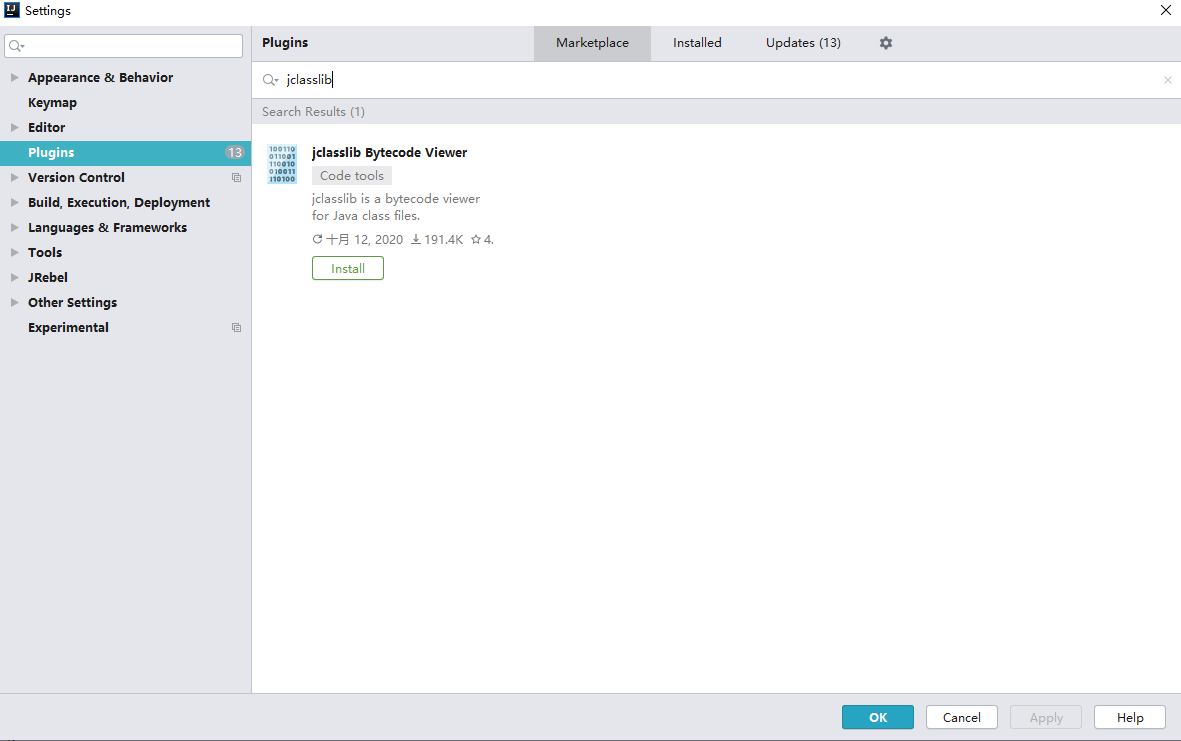
Task: Click the Cancel button
Action: pos(962,717)
